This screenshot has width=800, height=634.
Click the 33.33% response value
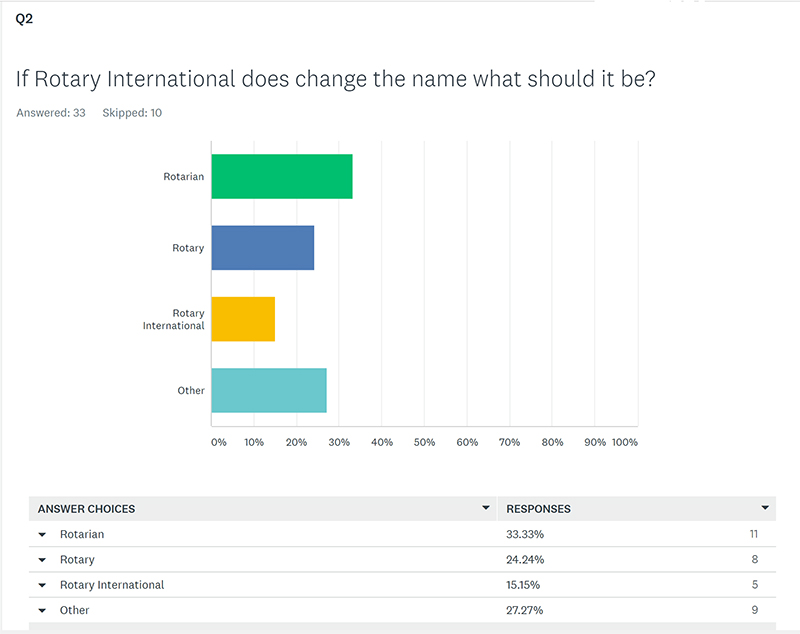coord(525,535)
